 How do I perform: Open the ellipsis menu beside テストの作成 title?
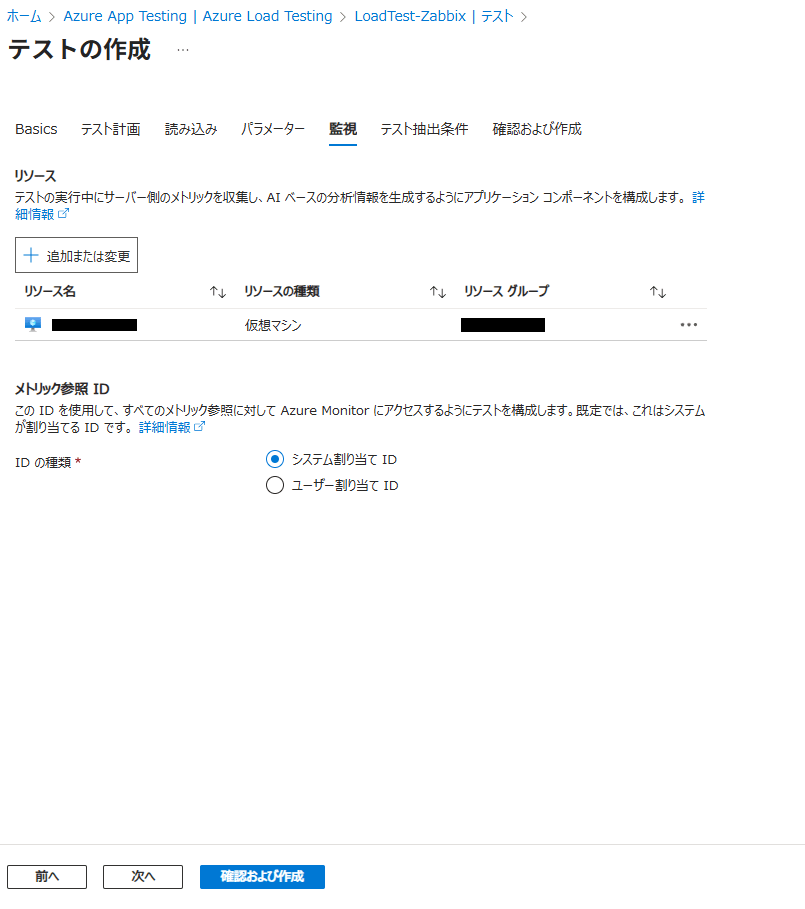tap(182, 50)
